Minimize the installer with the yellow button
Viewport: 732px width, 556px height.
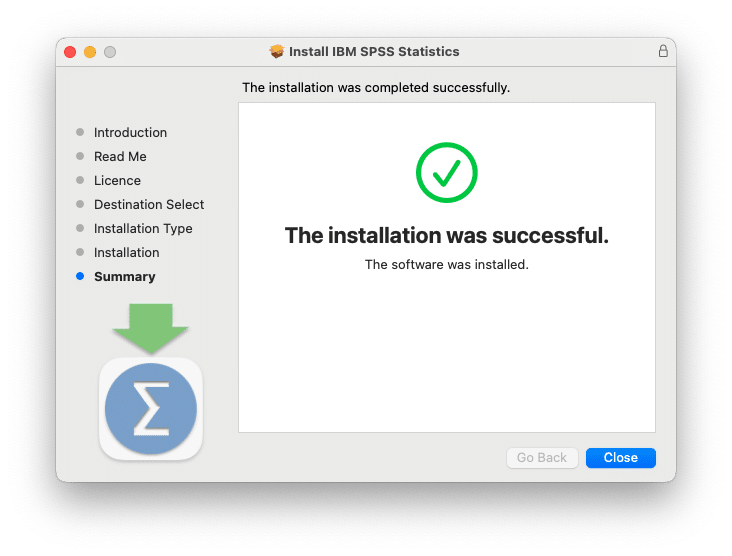pyautogui.click(x=90, y=52)
